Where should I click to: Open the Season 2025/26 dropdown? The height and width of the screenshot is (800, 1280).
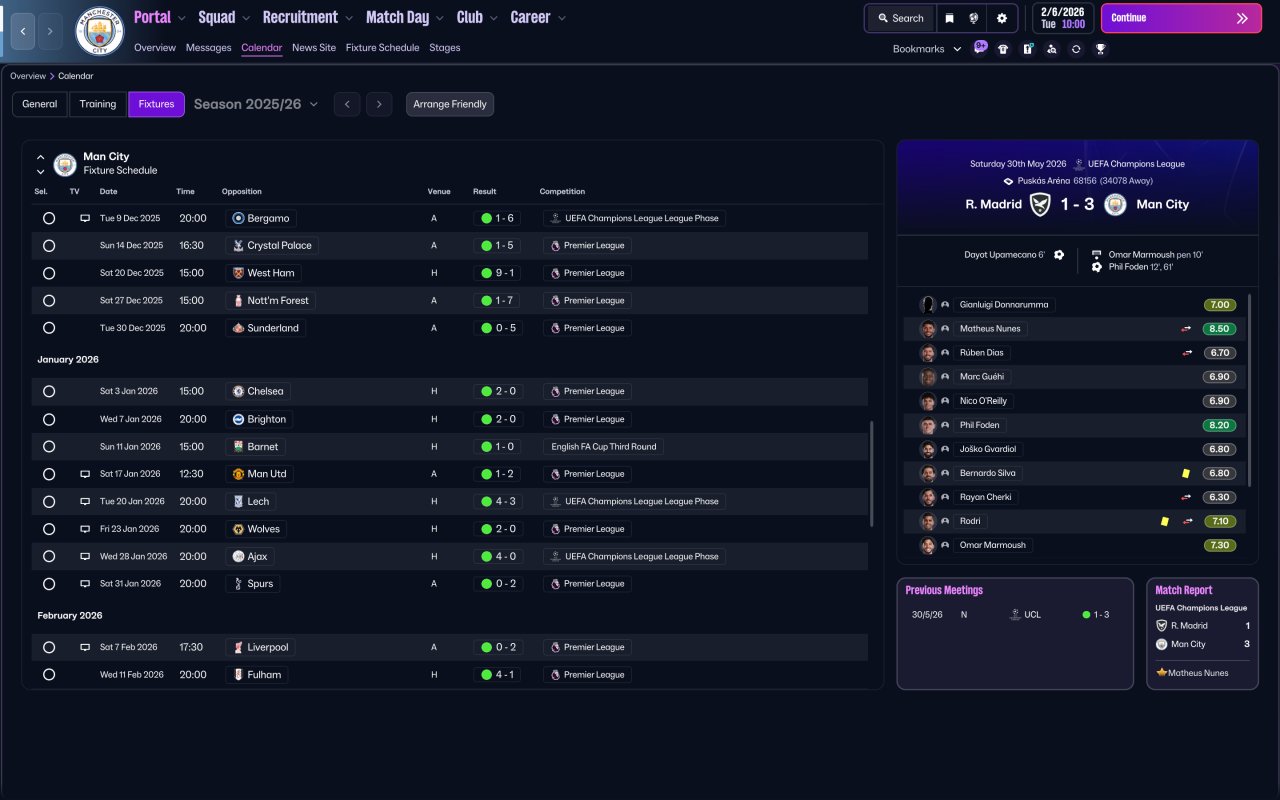pyautogui.click(x=256, y=104)
